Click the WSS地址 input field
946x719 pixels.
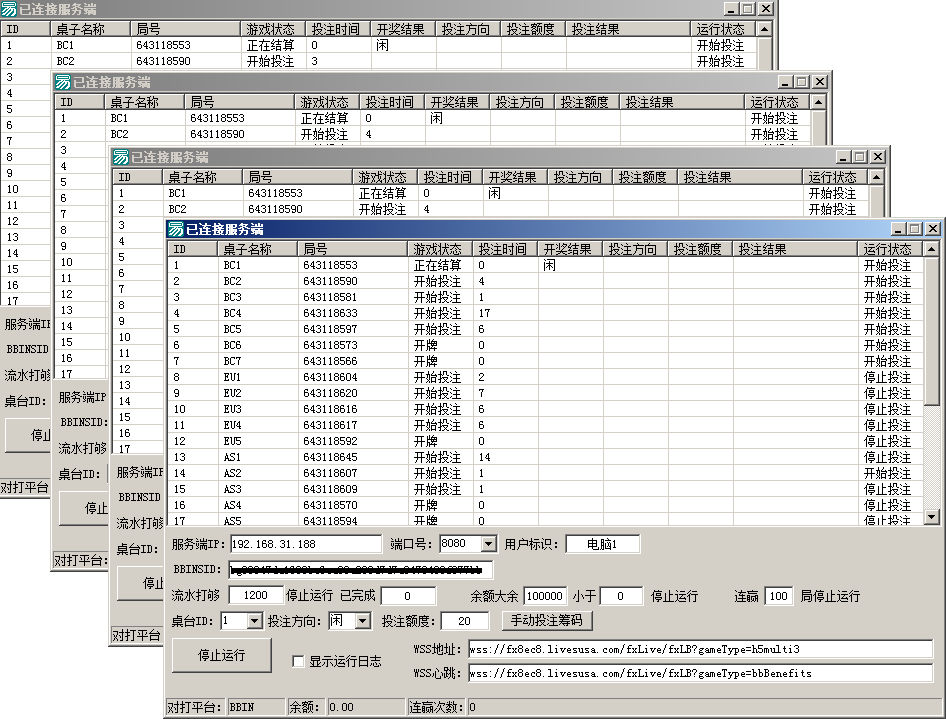[699, 649]
